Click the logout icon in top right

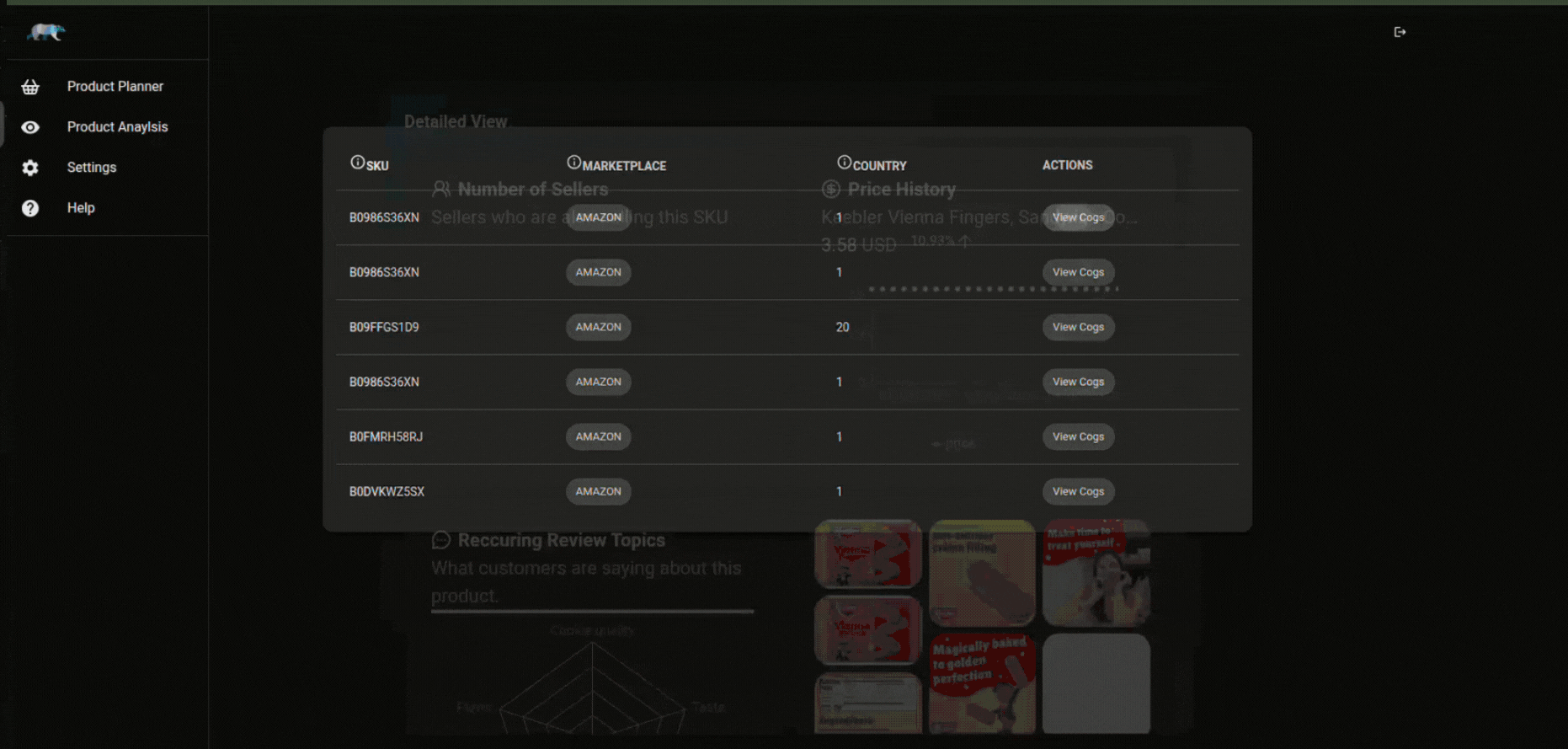1400,32
